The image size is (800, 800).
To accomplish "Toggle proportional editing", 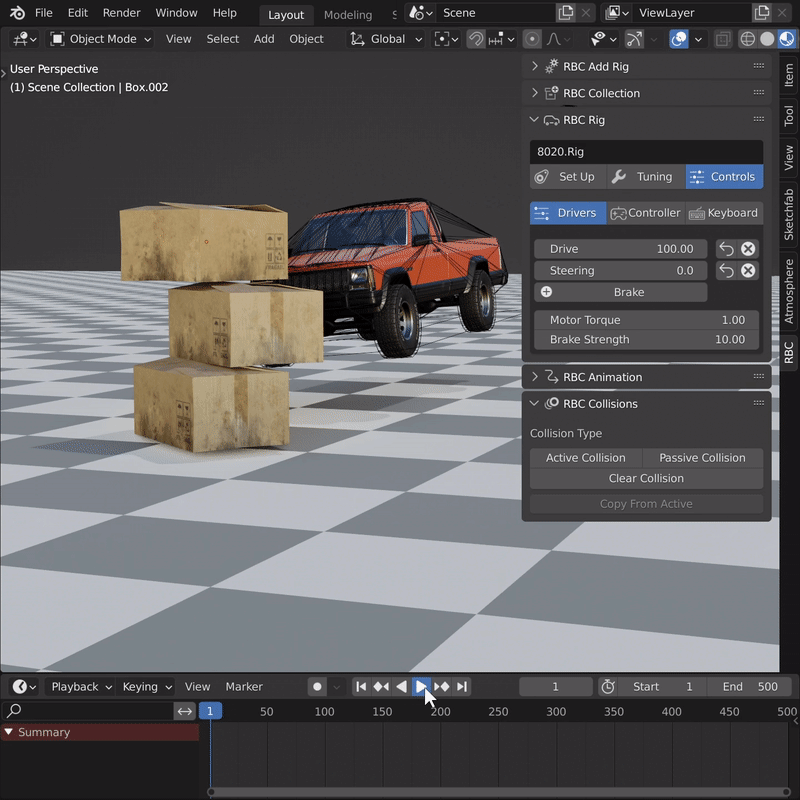I will click(532, 39).
